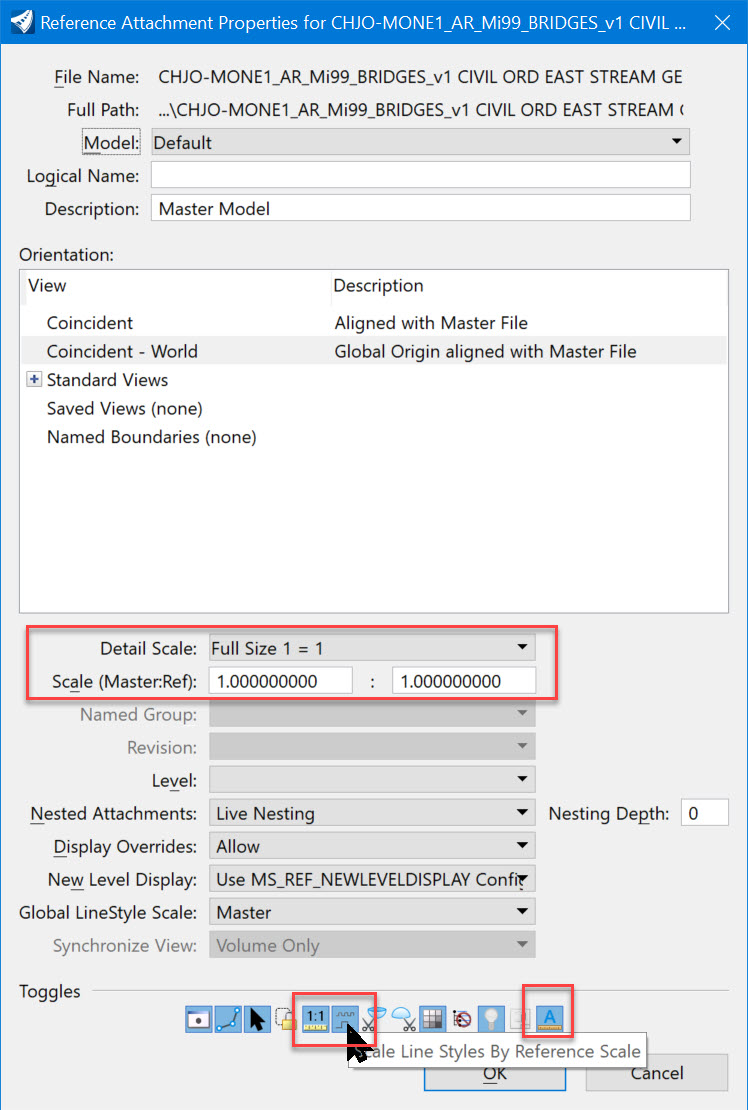This screenshot has width=748, height=1110.
Task: Click the greyed Plot as 3D icon
Action: (x=520, y=1019)
